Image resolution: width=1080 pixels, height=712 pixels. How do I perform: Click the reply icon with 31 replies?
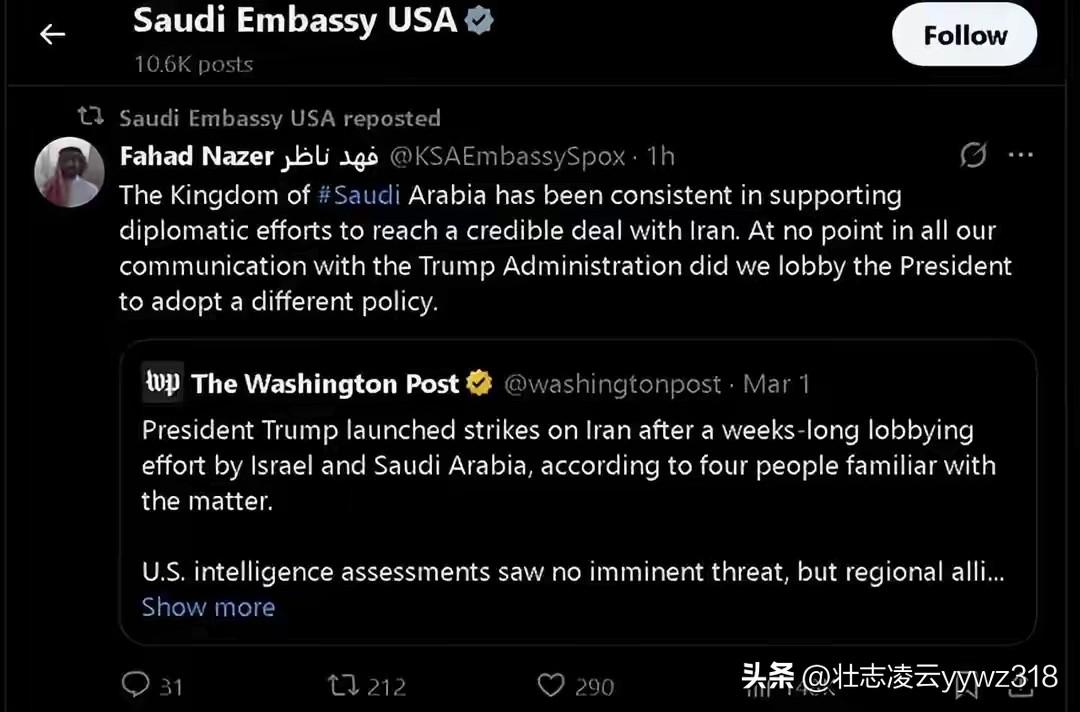135,685
